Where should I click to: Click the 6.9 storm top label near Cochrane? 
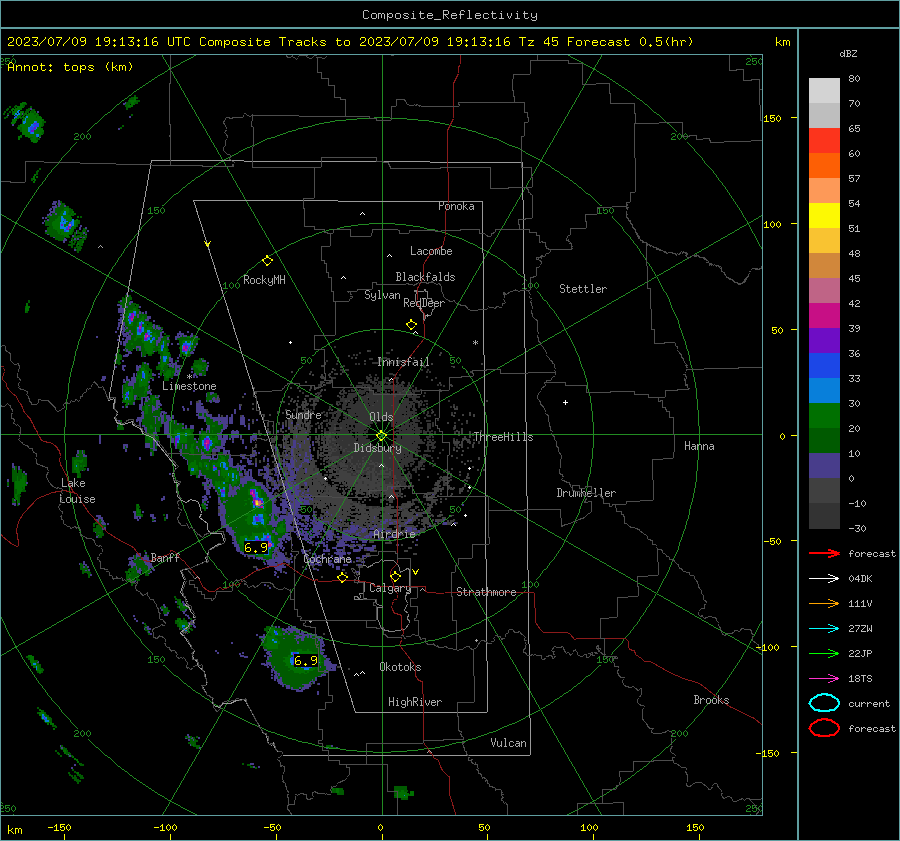click(x=256, y=547)
